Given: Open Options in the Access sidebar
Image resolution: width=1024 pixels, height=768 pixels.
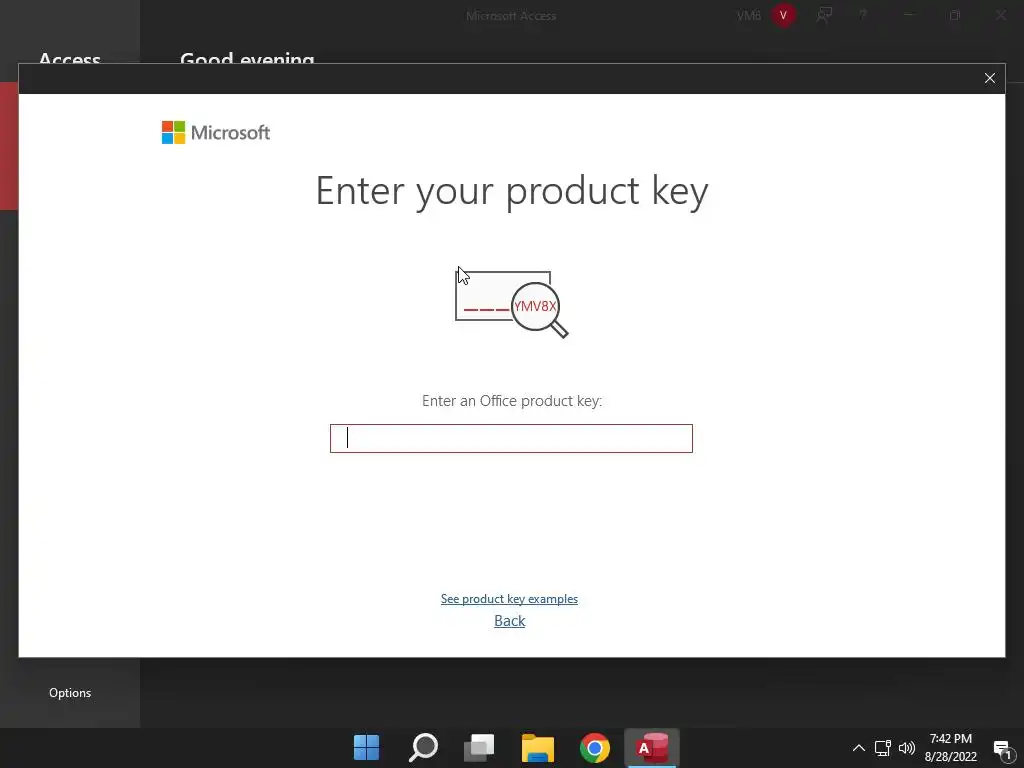Looking at the screenshot, I should pos(70,693).
